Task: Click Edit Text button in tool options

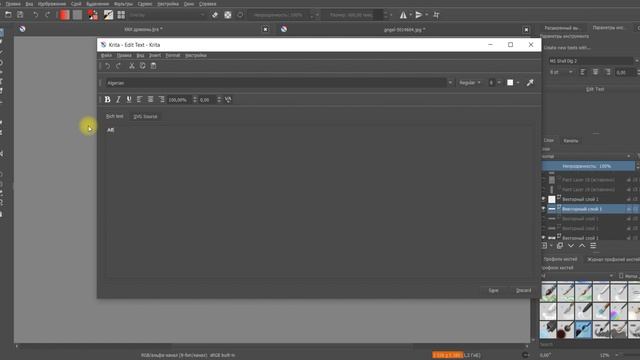Action: point(595,89)
